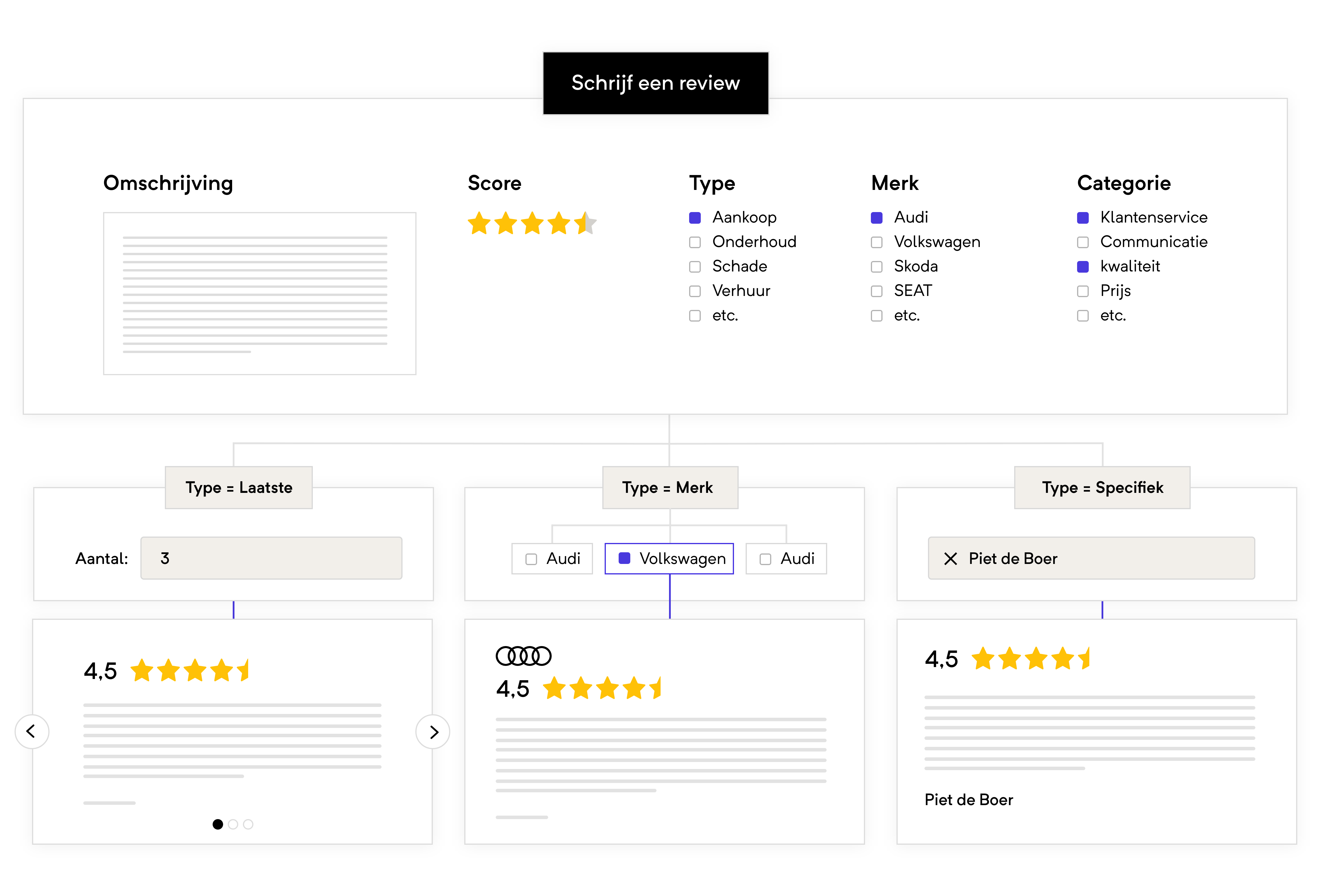
Task: Click the Piet de Boer selection field
Action: [x=1091, y=558]
